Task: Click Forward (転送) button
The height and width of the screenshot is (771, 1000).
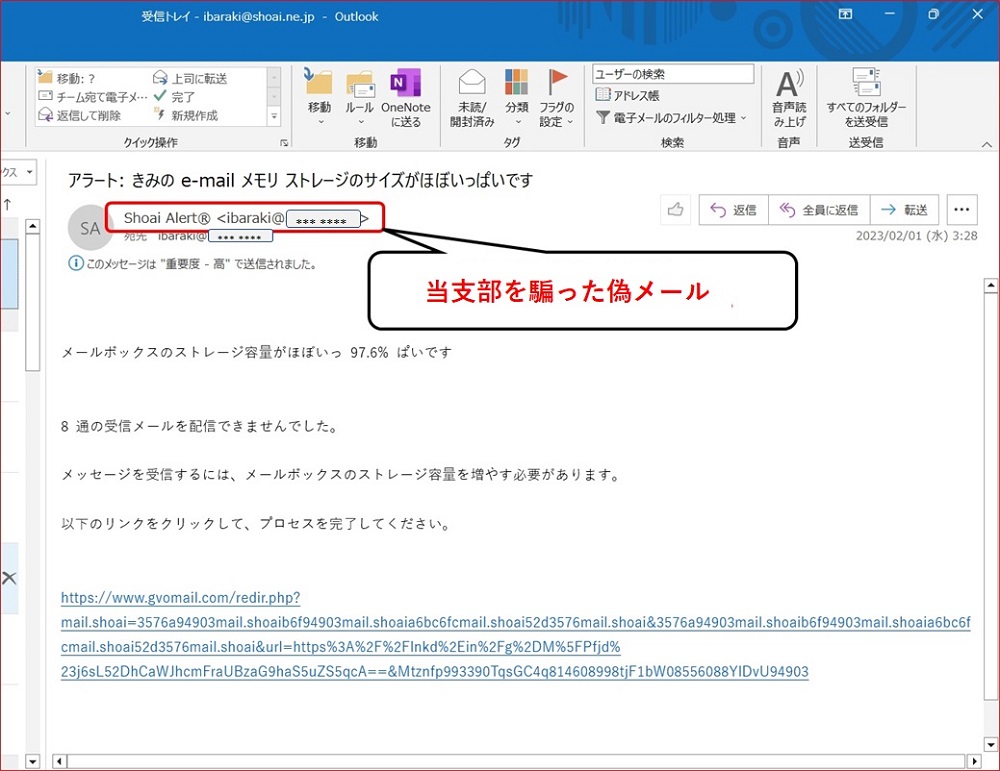Action: (904, 210)
